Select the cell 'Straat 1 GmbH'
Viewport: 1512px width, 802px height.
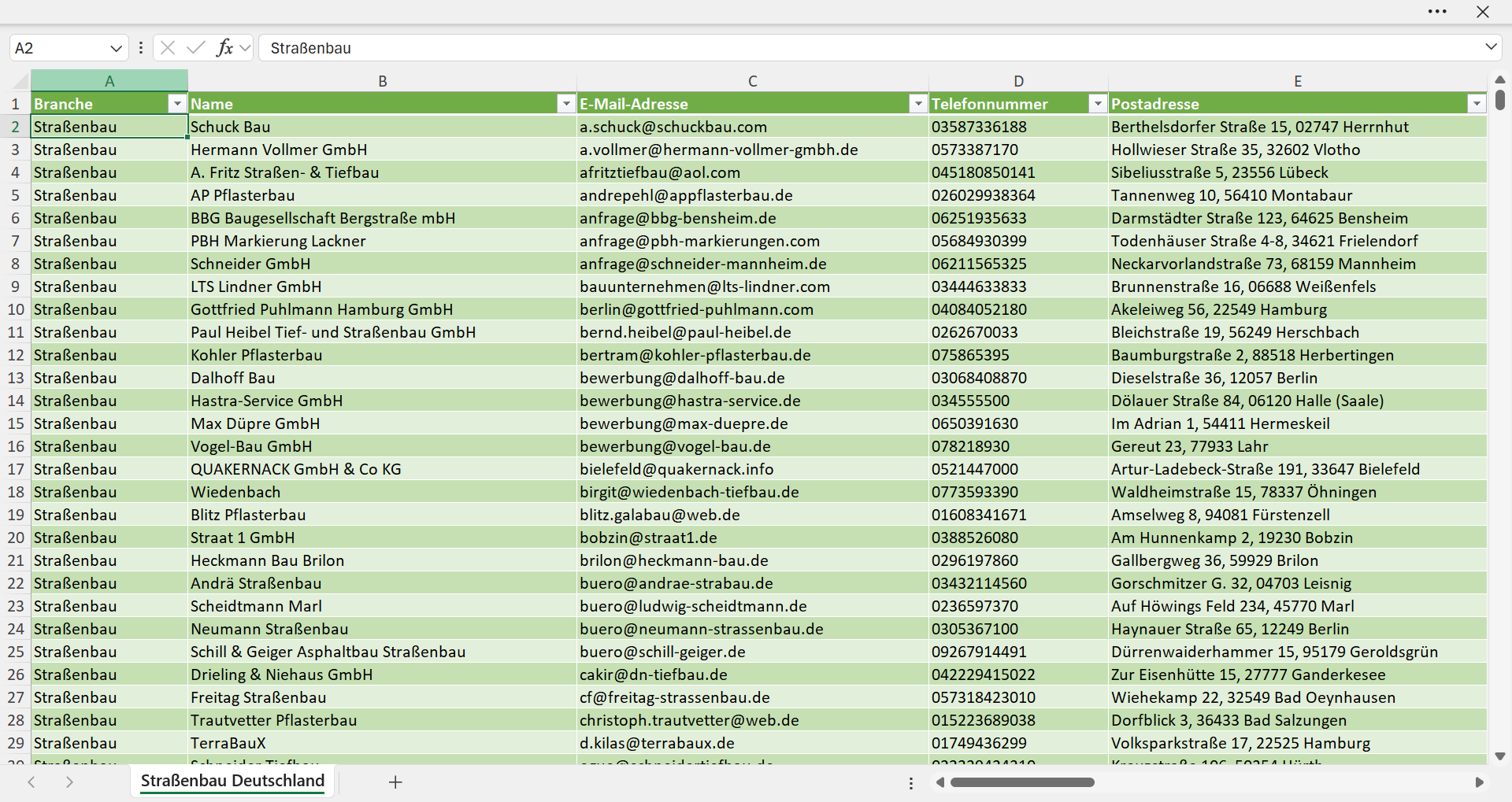(383, 538)
